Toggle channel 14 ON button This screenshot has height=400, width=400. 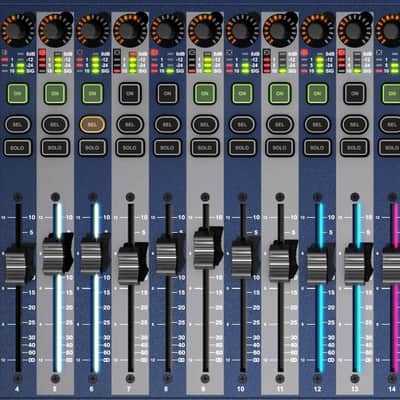coord(391,94)
